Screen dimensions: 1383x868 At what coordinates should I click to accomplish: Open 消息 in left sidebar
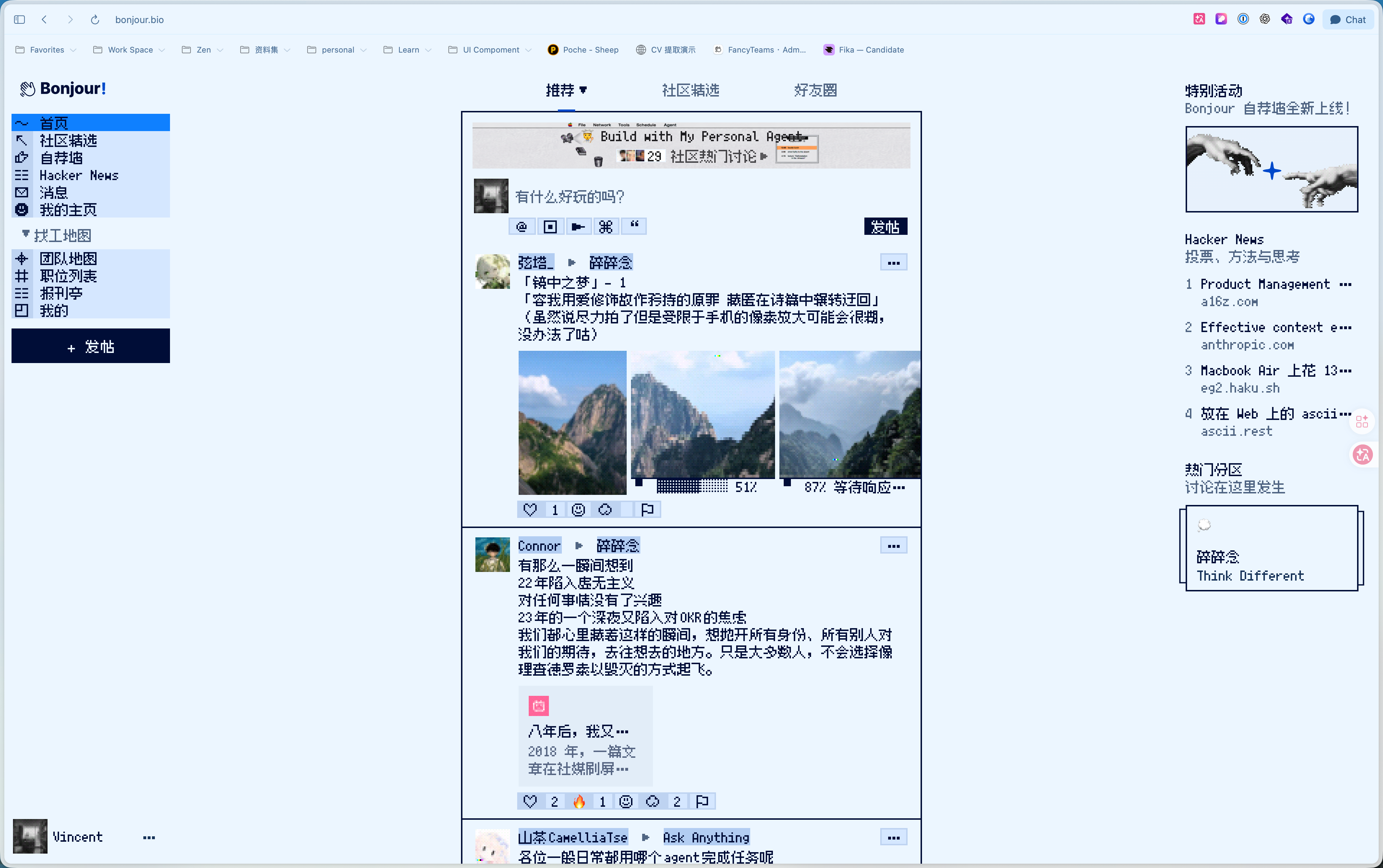click(x=91, y=192)
